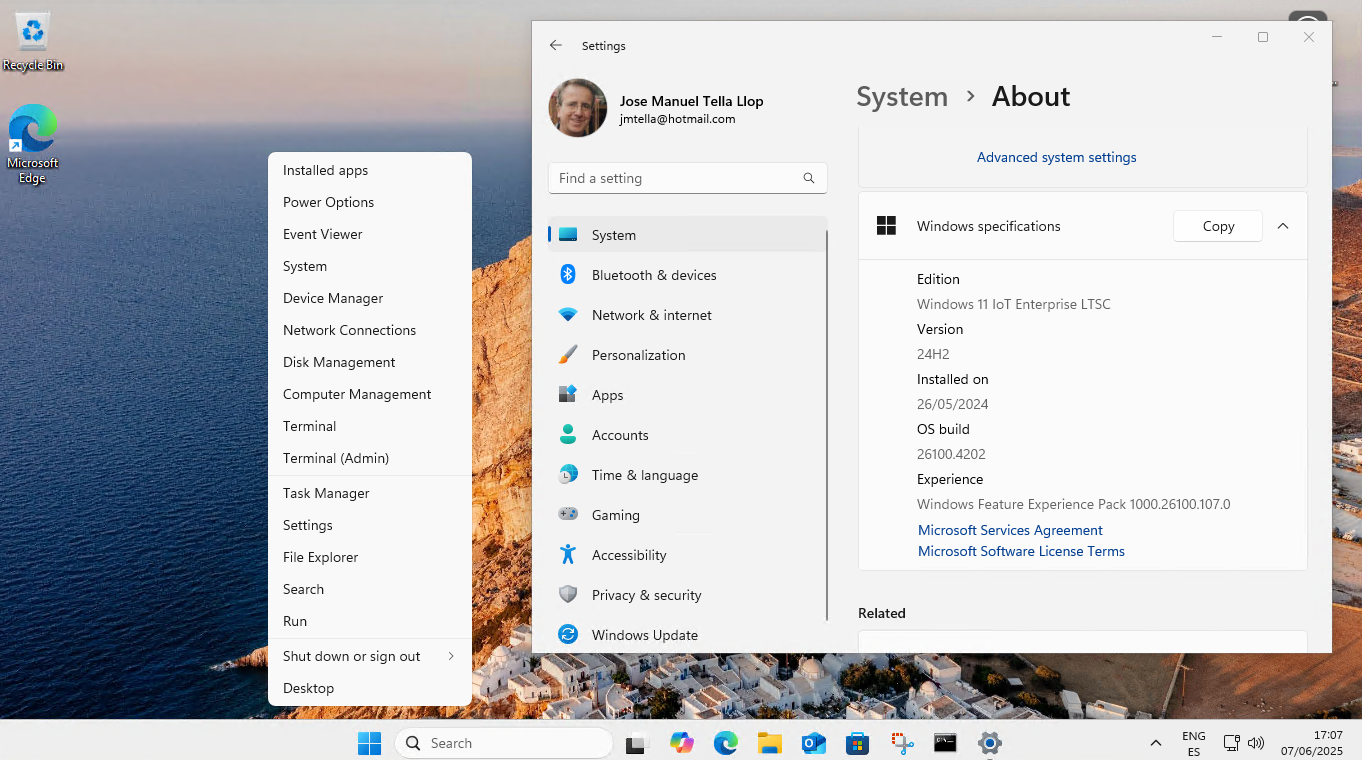Screen dimensions: 1362x760
Task: Open Microsoft Store from the taskbar
Action: click(857, 743)
